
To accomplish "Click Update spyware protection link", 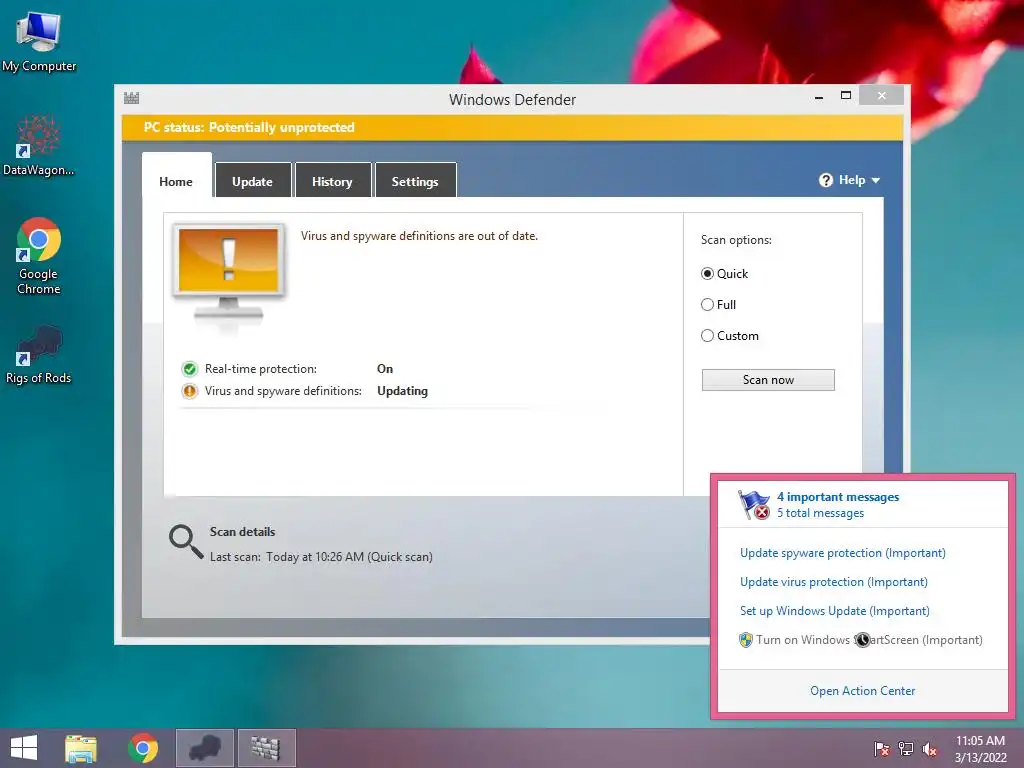I will [842, 553].
